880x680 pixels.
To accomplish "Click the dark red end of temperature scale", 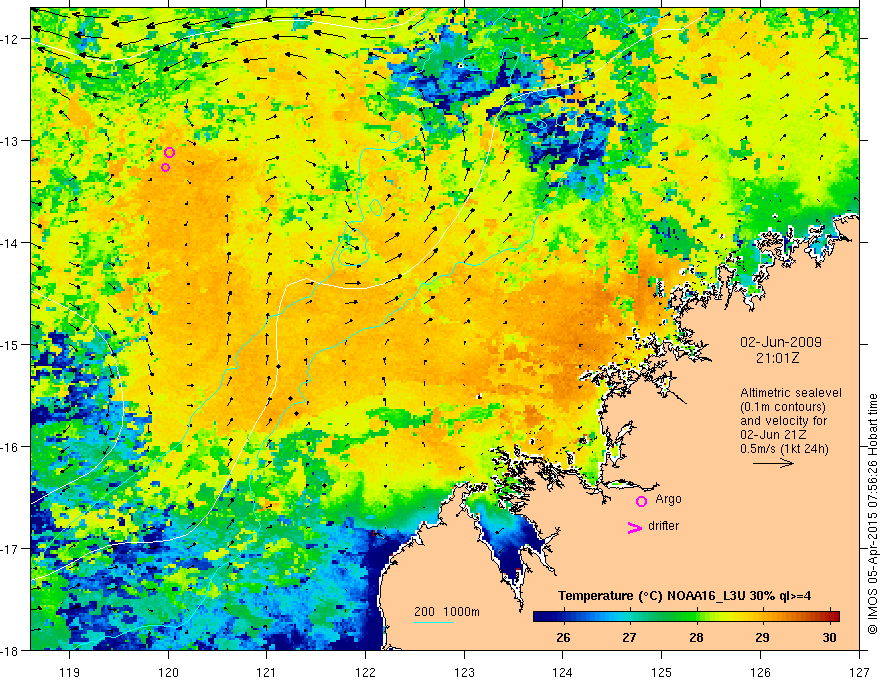I will 833,617.
